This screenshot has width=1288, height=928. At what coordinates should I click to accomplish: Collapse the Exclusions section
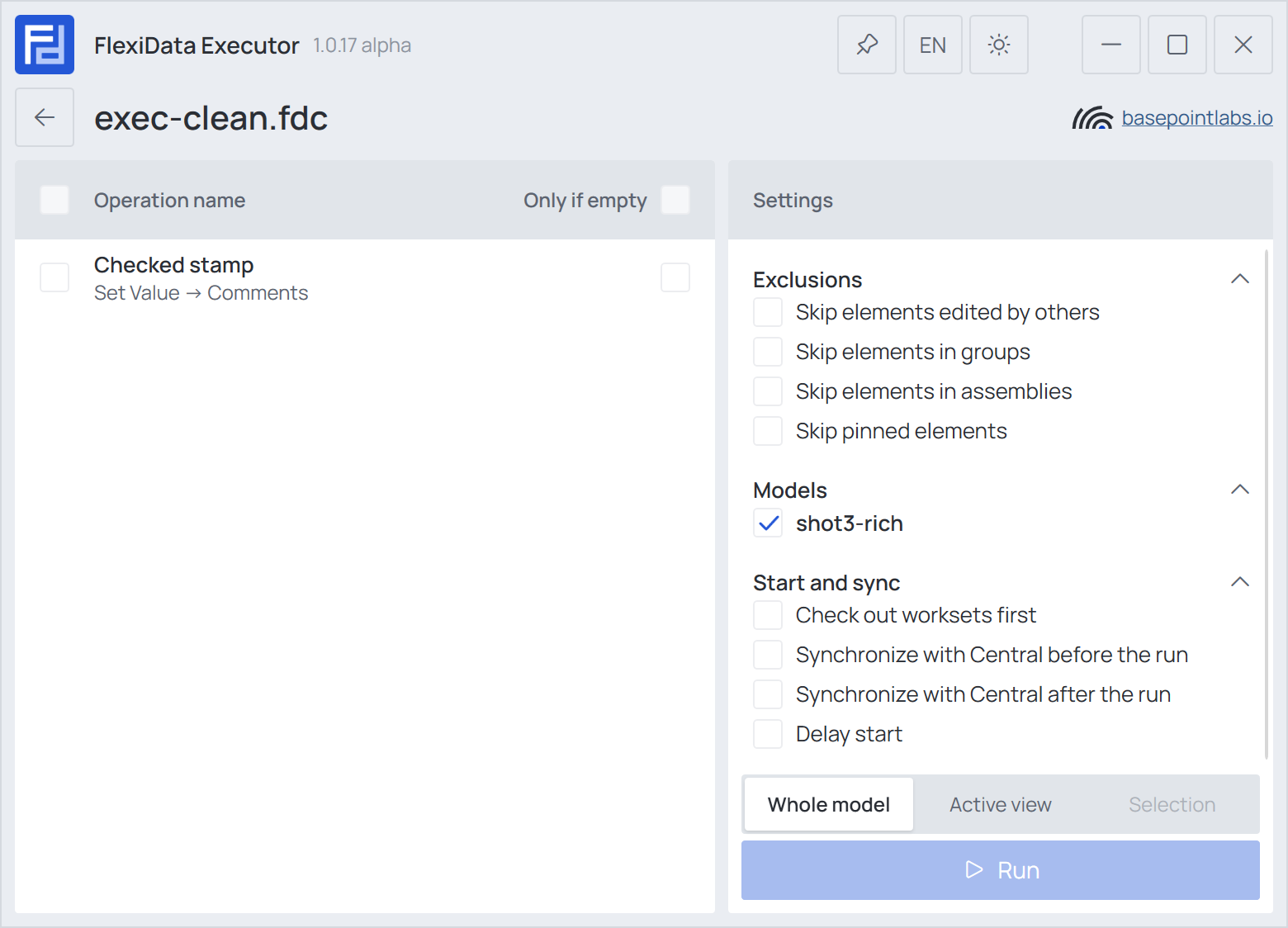point(1240,279)
